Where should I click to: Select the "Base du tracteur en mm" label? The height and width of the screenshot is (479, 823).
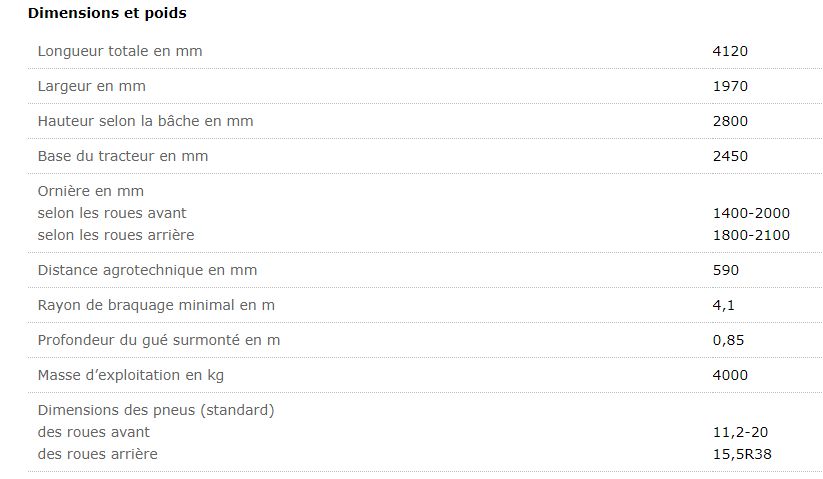[x=122, y=156]
